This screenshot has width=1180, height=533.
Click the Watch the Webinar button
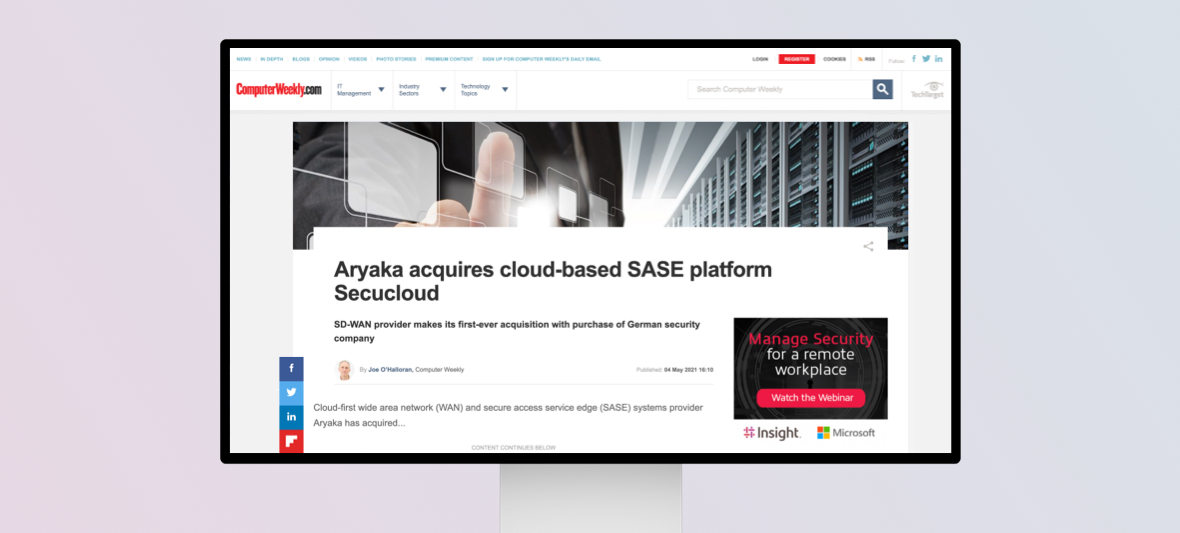click(x=810, y=397)
